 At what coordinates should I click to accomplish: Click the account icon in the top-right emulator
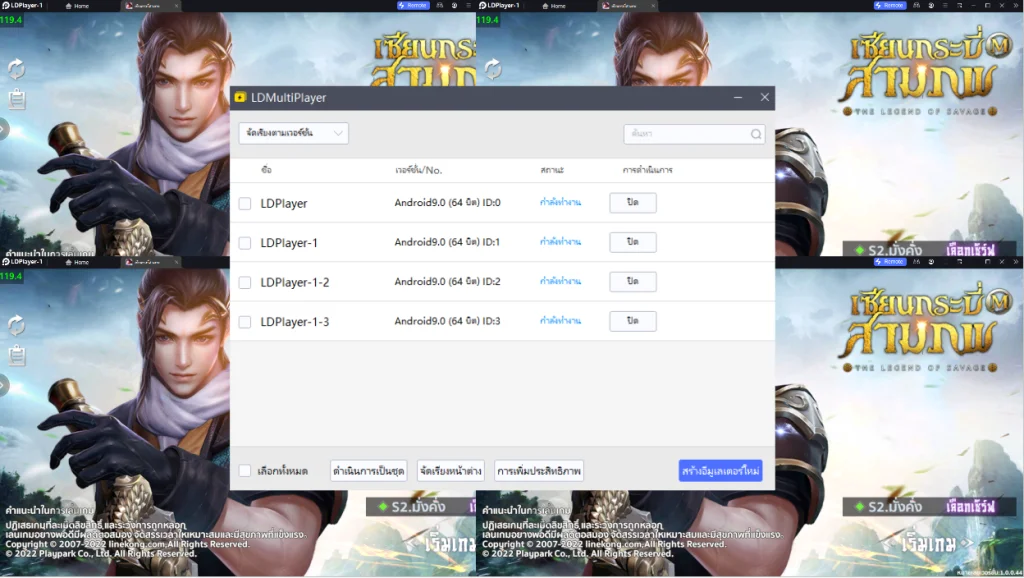tap(931, 5)
